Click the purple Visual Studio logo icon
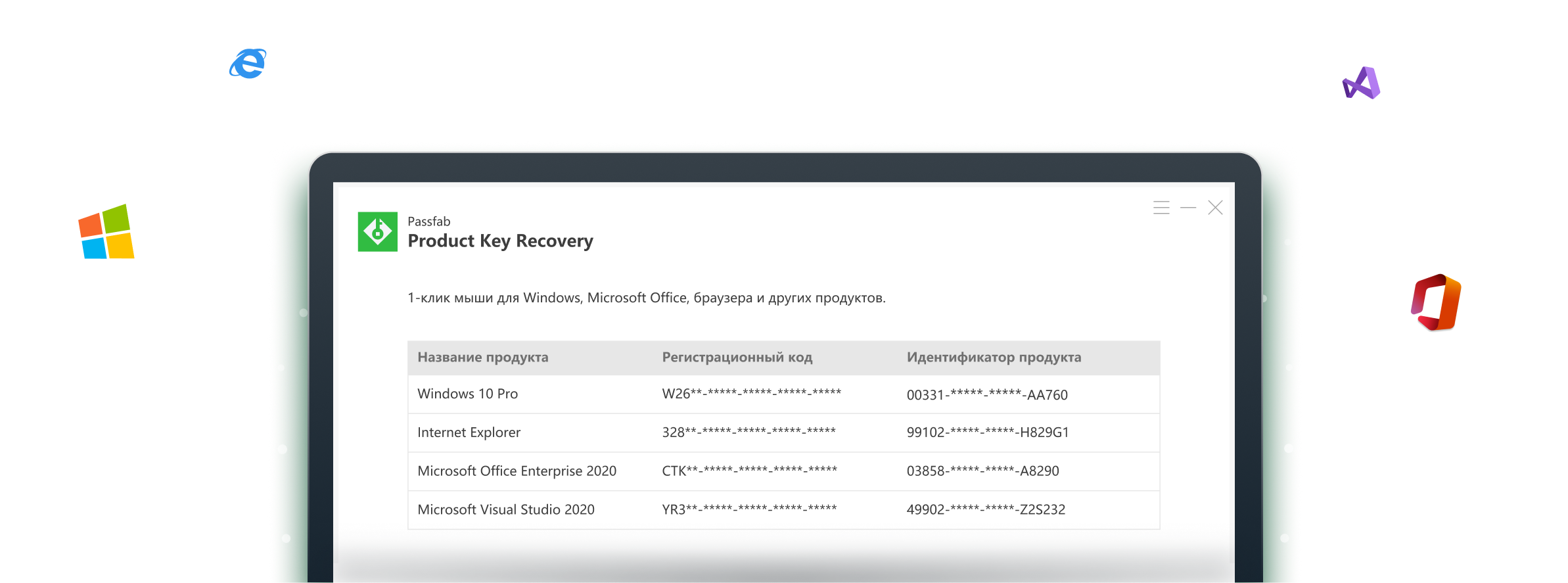The width and height of the screenshot is (1568, 583). tap(1361, 83)
